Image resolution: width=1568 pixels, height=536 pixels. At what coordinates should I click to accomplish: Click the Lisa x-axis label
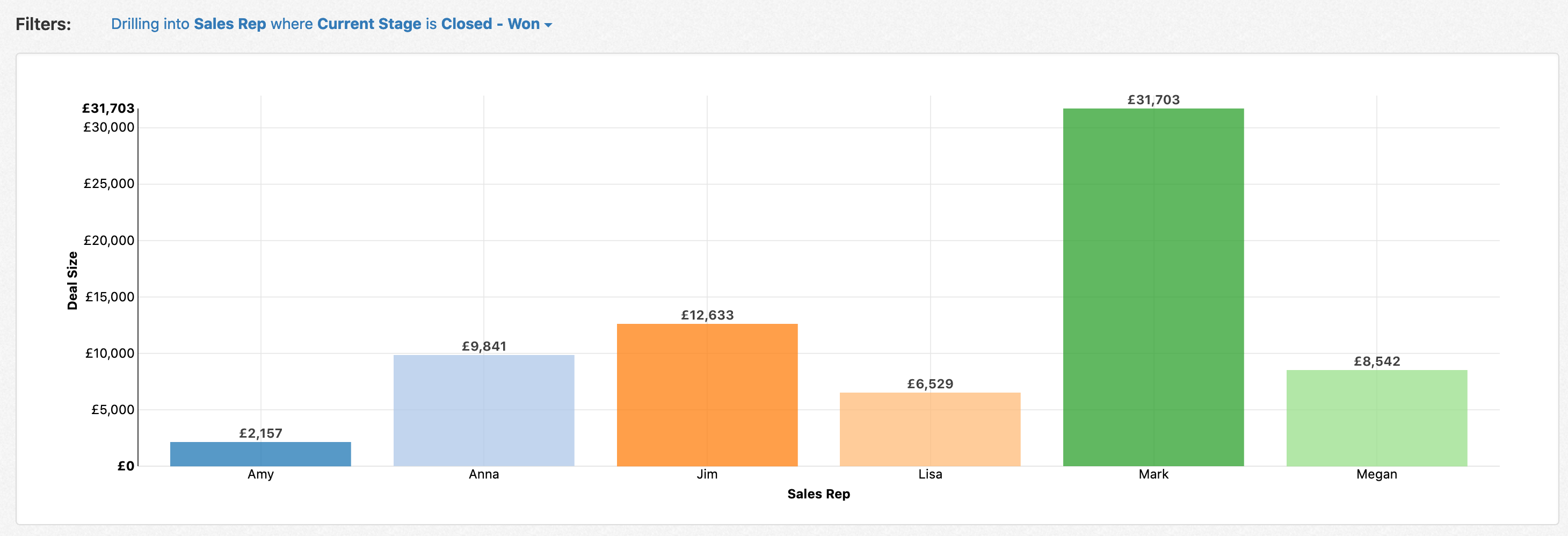930,474
